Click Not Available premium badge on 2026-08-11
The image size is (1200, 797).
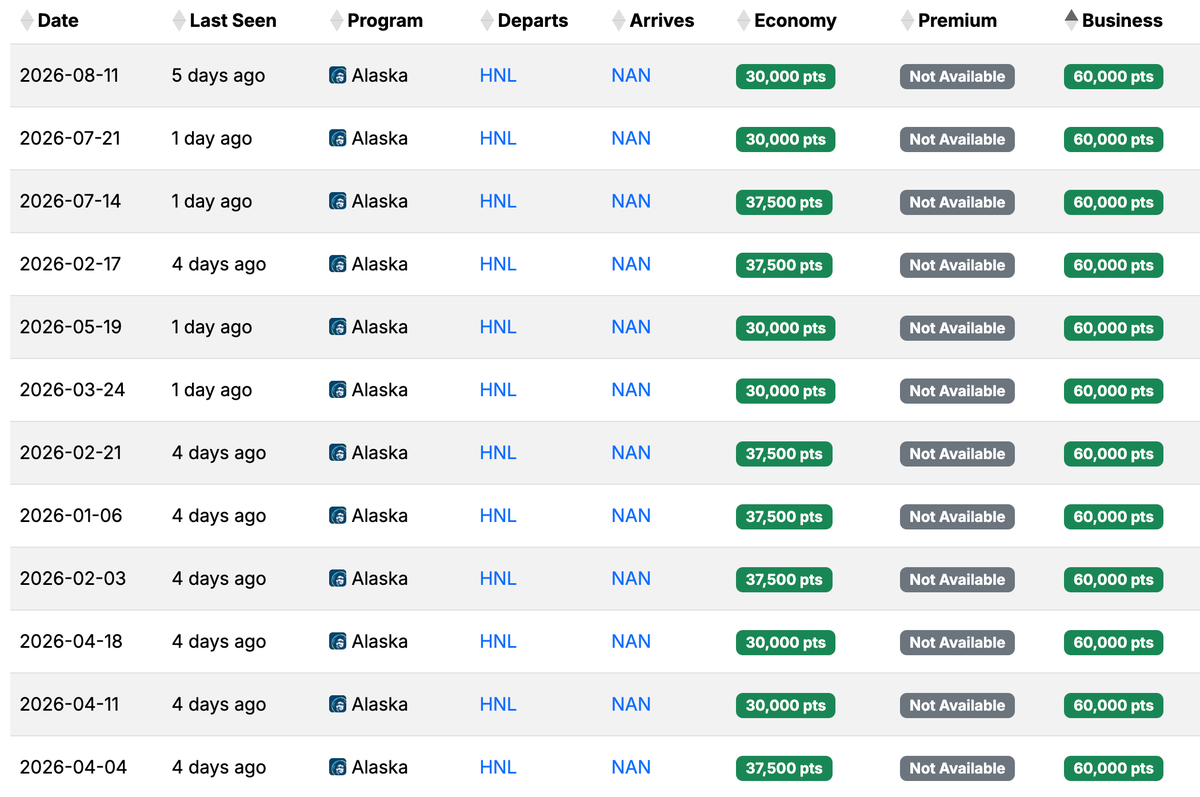click(x=957, y=77)
